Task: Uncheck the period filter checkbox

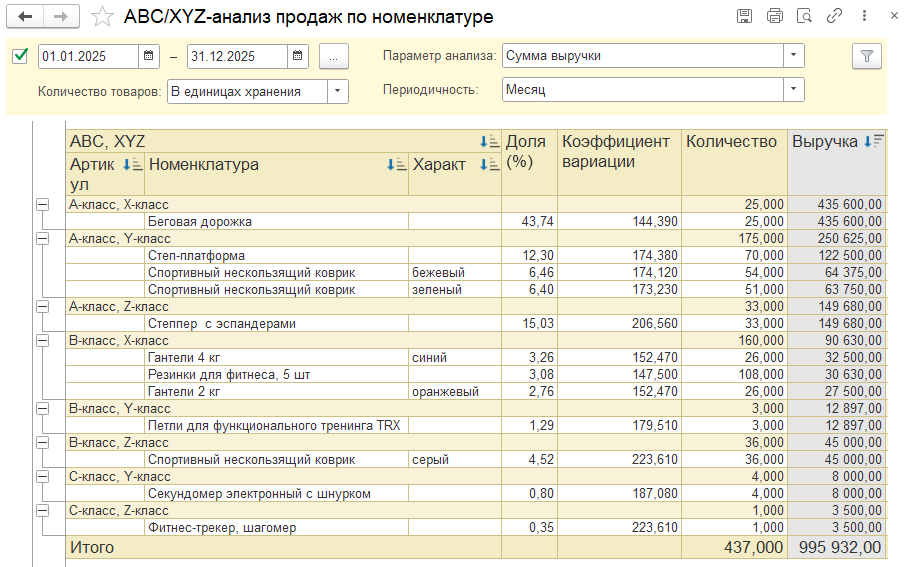Action: tap(20, 56)
